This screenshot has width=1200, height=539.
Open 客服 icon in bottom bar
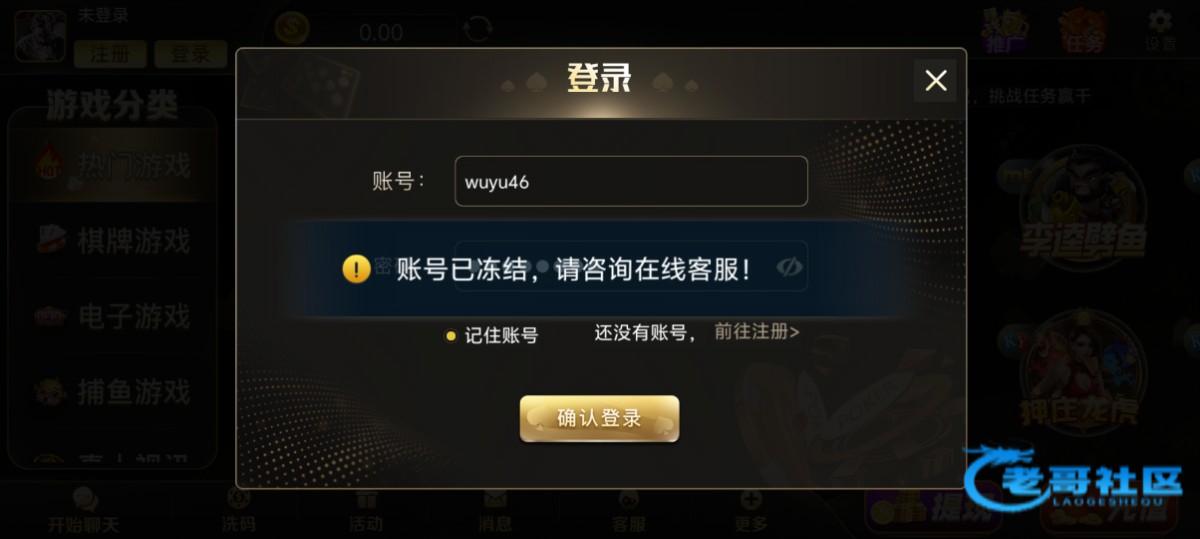click(628, 511)
